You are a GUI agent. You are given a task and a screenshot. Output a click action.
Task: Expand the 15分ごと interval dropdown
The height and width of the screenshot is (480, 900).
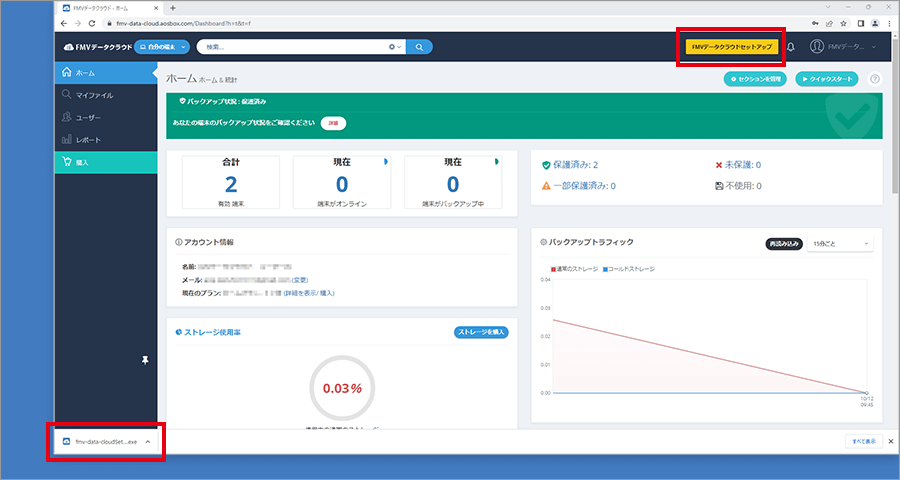(840, 243)
